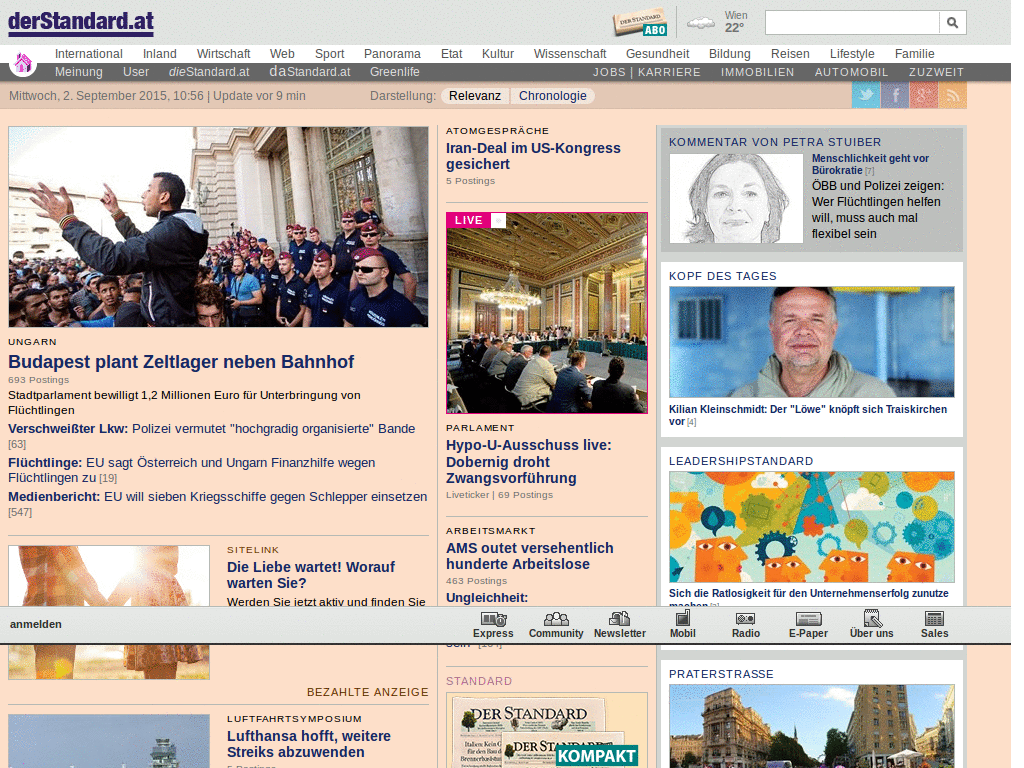Open Sales in bottom toolbar
This screenshot has width=1024, height=768.
pos(935,625)
